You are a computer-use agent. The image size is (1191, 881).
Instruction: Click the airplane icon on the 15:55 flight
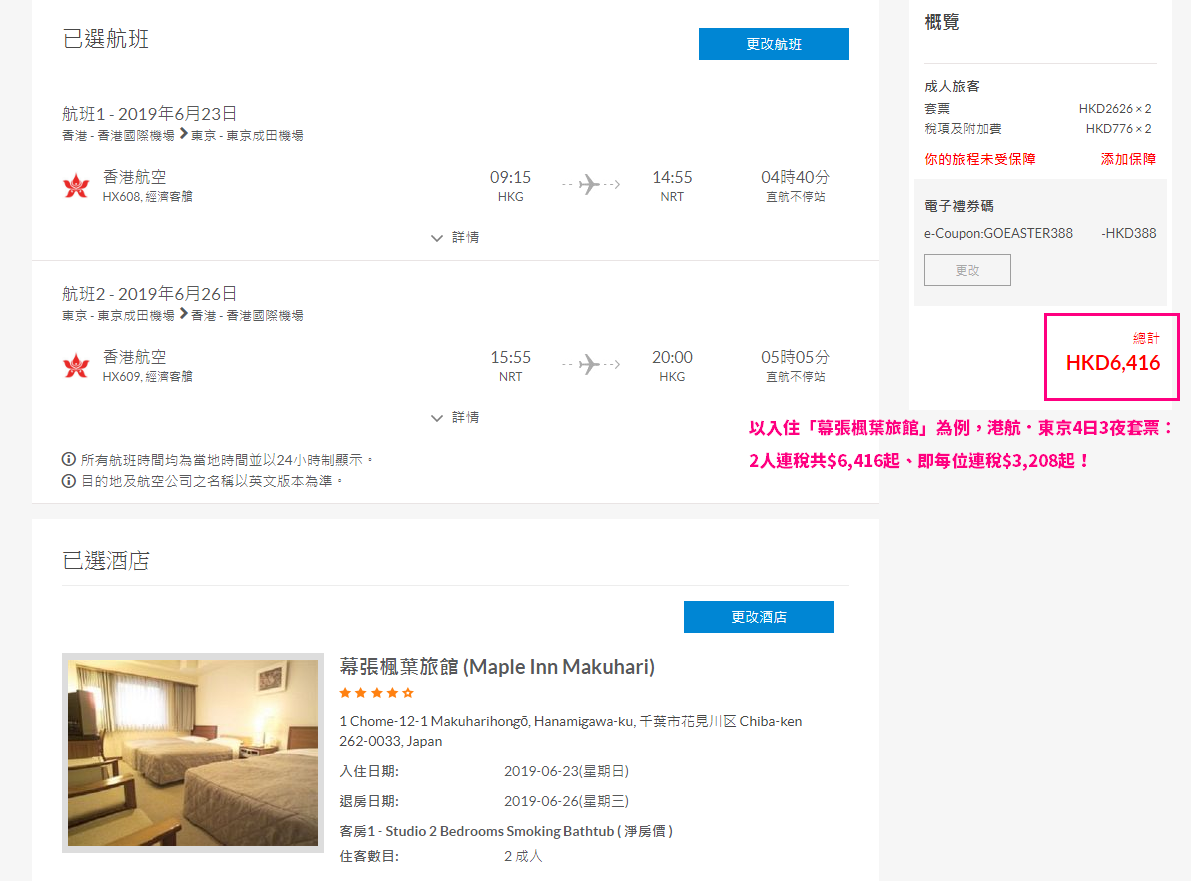pos(589,365)
